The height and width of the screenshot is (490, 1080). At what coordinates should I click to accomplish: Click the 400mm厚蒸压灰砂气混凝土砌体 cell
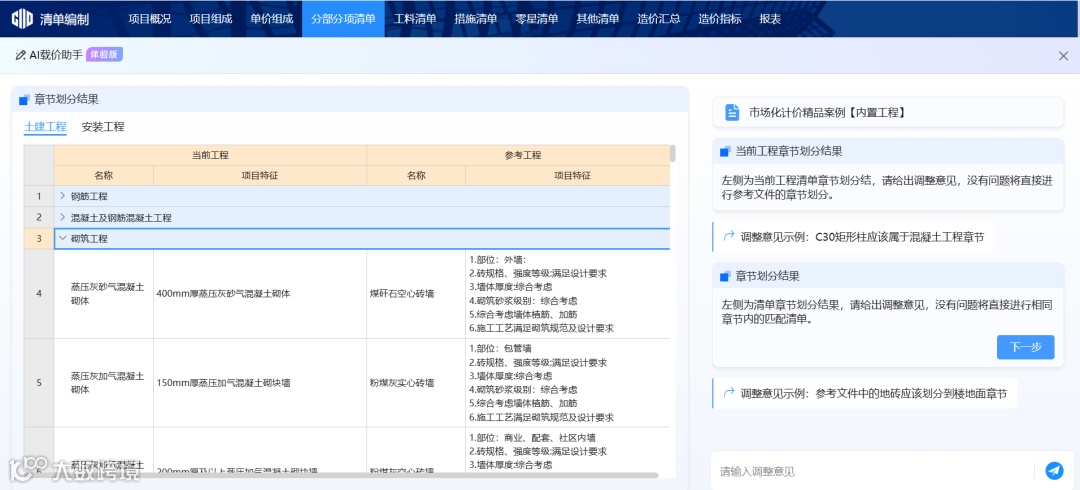pos(260,294)
